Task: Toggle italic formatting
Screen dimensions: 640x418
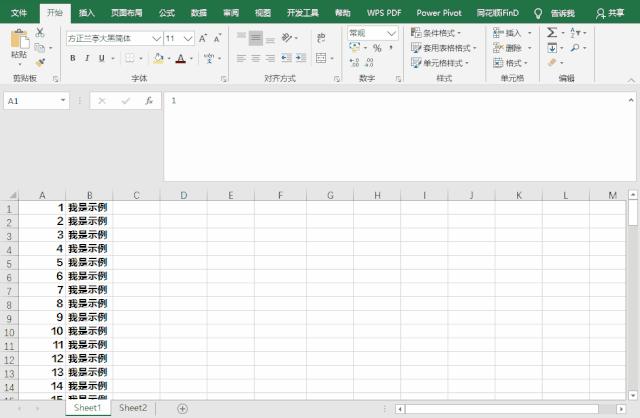Action: 87,58
